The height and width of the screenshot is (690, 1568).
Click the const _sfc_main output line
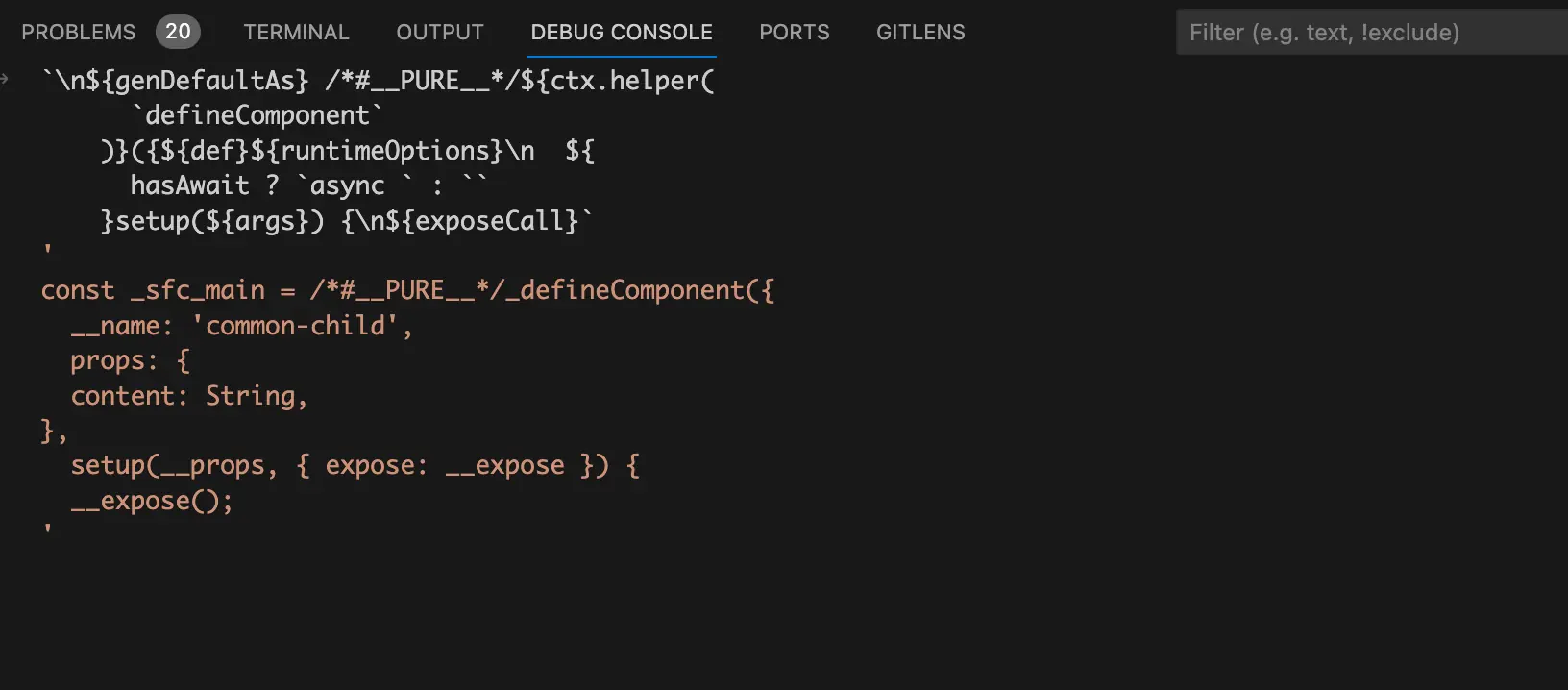point(407,290)
